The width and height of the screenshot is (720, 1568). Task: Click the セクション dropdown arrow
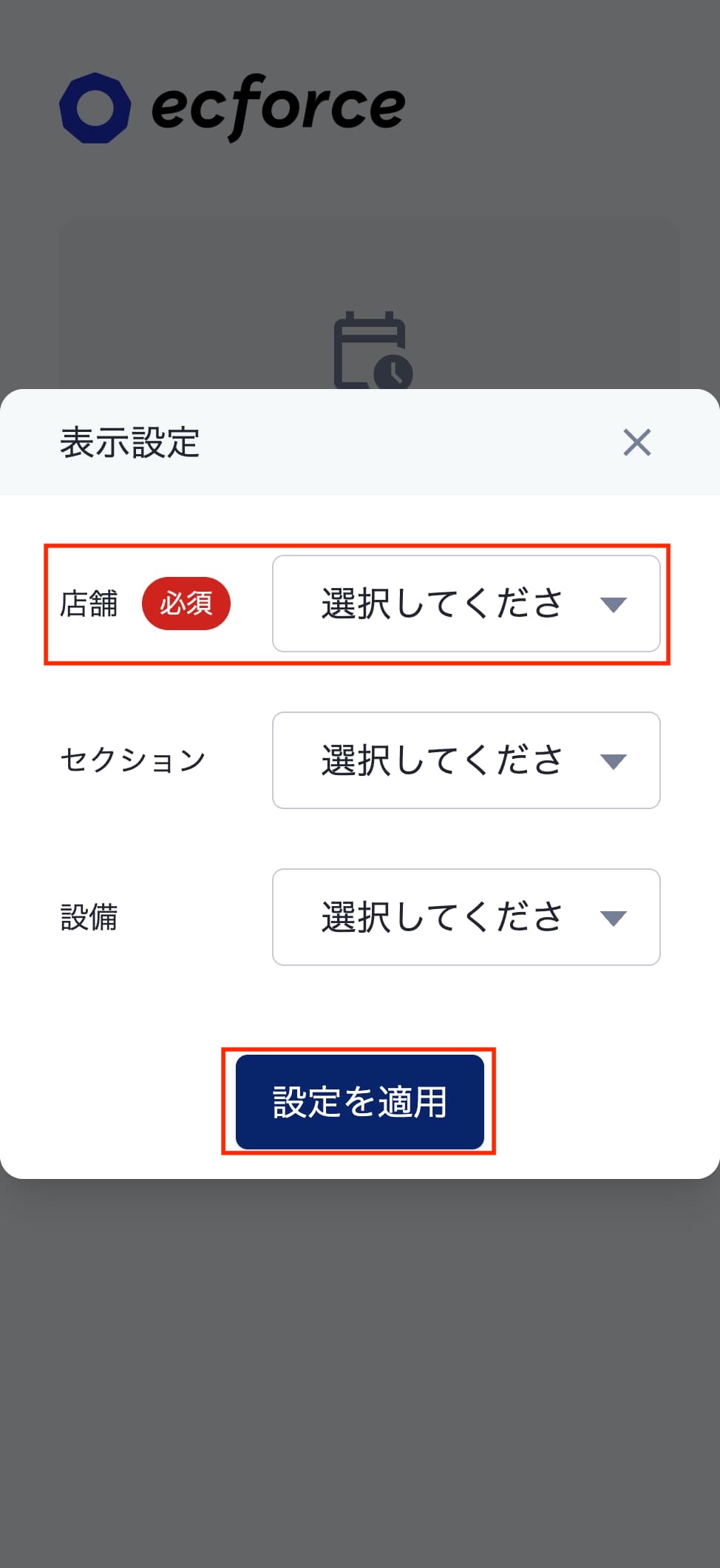(614, 762)
